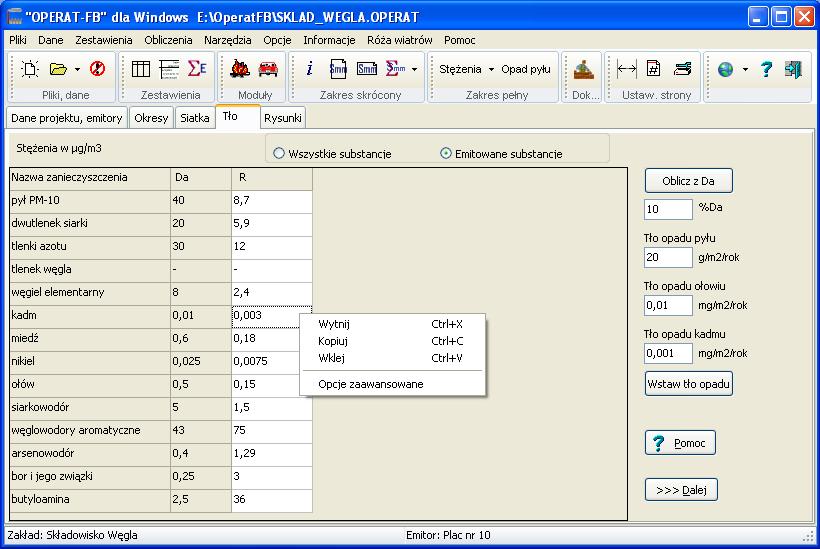The width and height of the screenshot is (820, 549).
Task: Expand the Stężenia dropdown arrow
Action: [x=491, y=70]
